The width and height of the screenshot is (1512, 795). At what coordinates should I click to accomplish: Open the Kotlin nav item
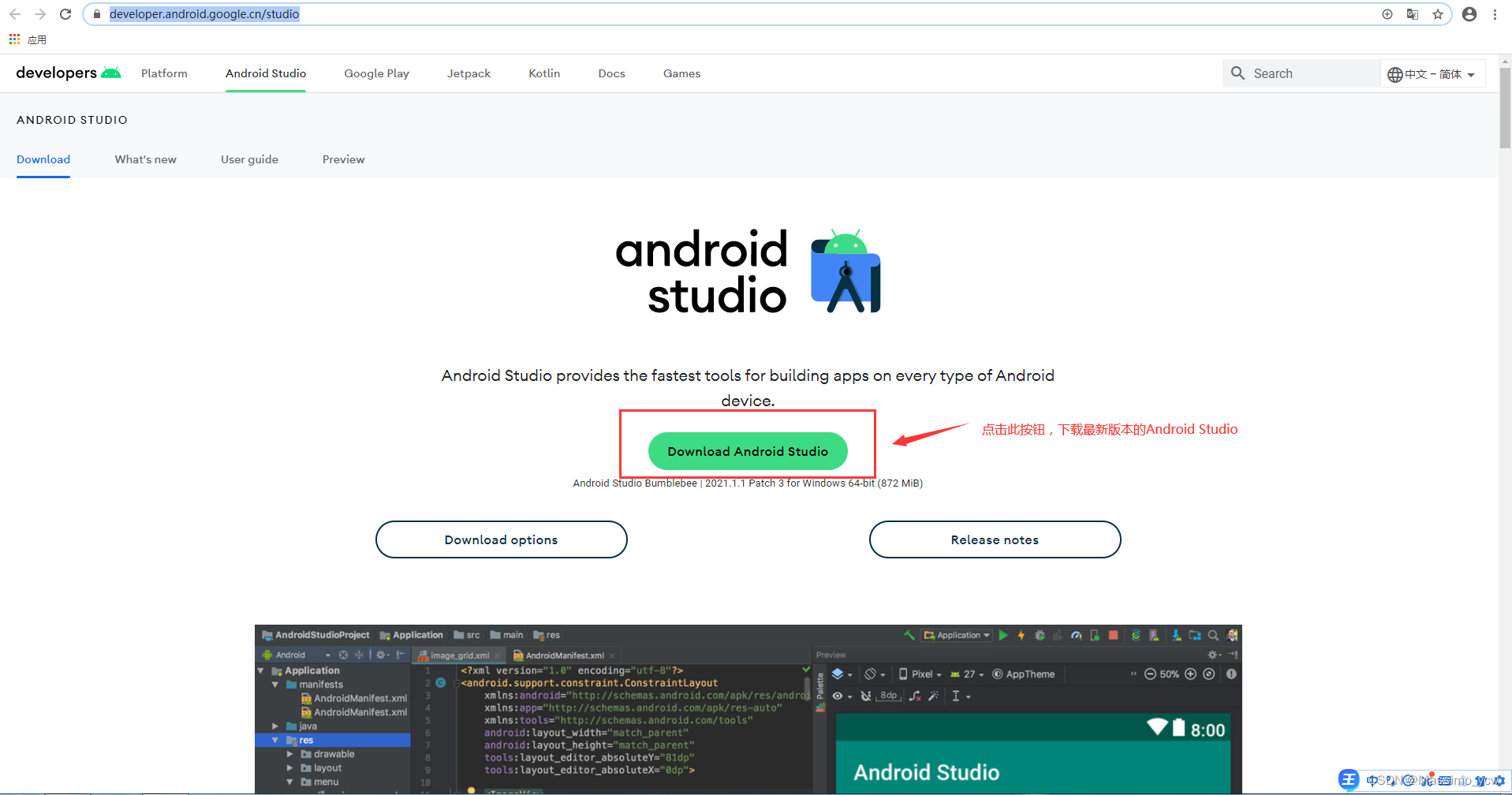(544, 73)
